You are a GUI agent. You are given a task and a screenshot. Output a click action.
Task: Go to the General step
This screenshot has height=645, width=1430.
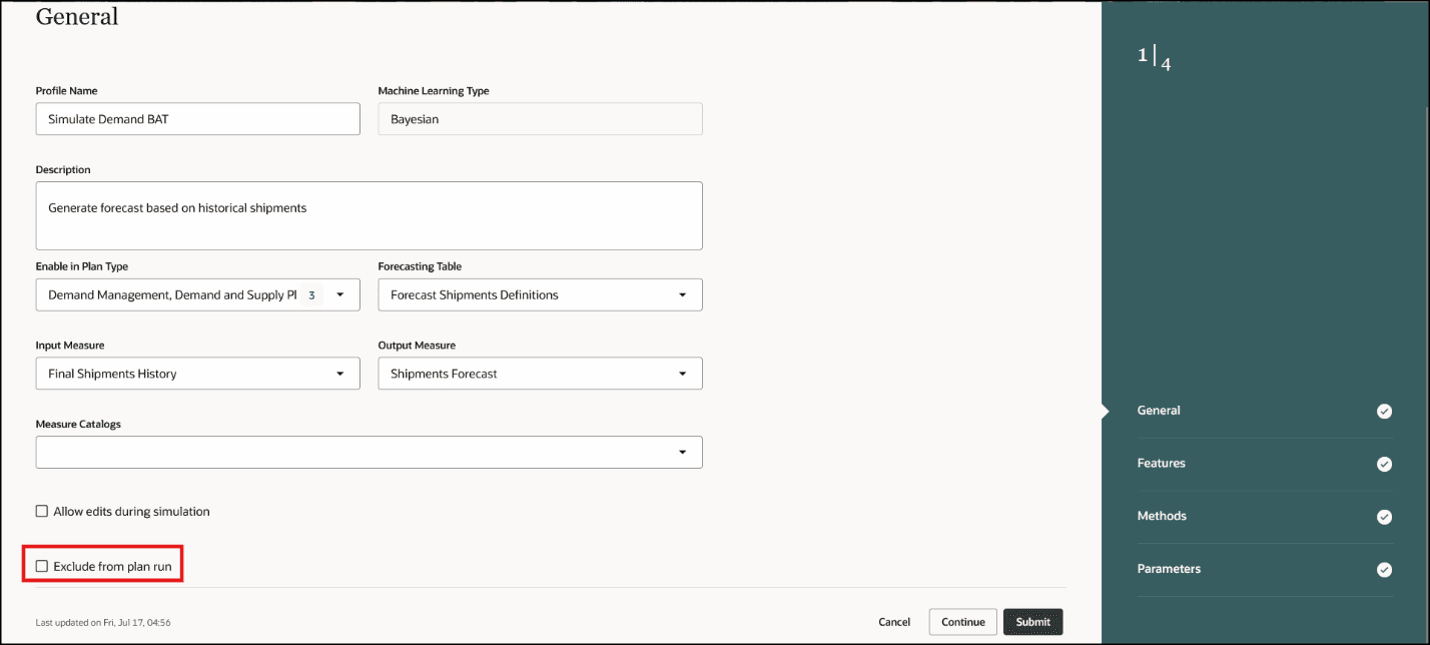pos(1159,410)
